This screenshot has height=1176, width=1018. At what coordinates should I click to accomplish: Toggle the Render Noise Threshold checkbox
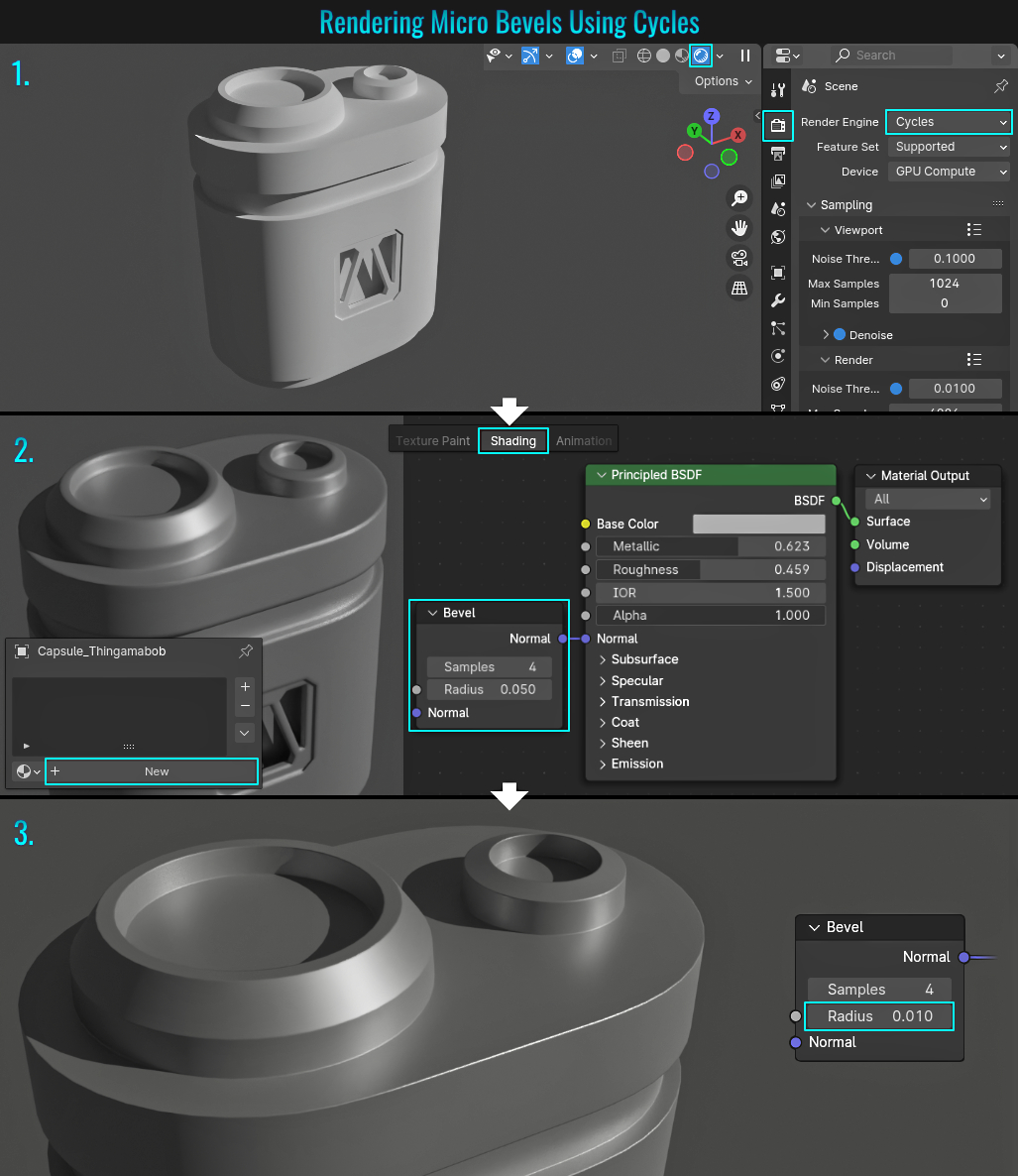[x=896, y=389]
